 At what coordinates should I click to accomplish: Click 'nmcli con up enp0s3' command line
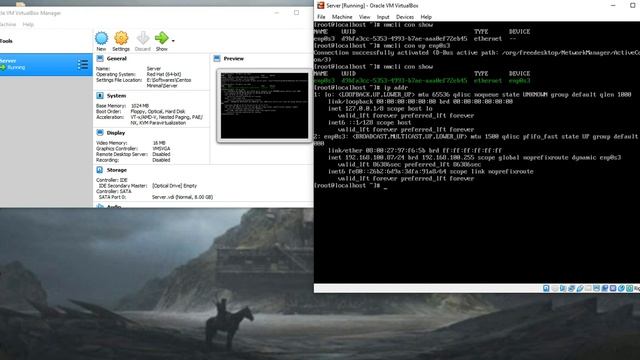point(382,45)
